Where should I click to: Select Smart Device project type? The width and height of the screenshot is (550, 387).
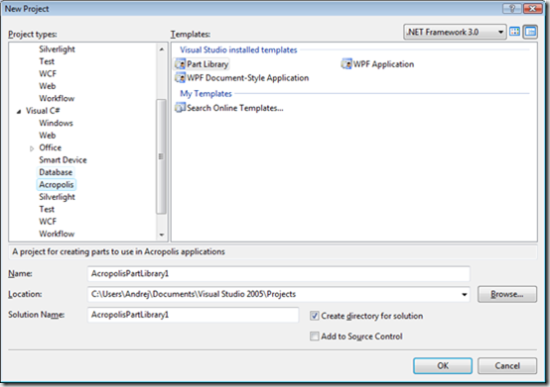63,160
